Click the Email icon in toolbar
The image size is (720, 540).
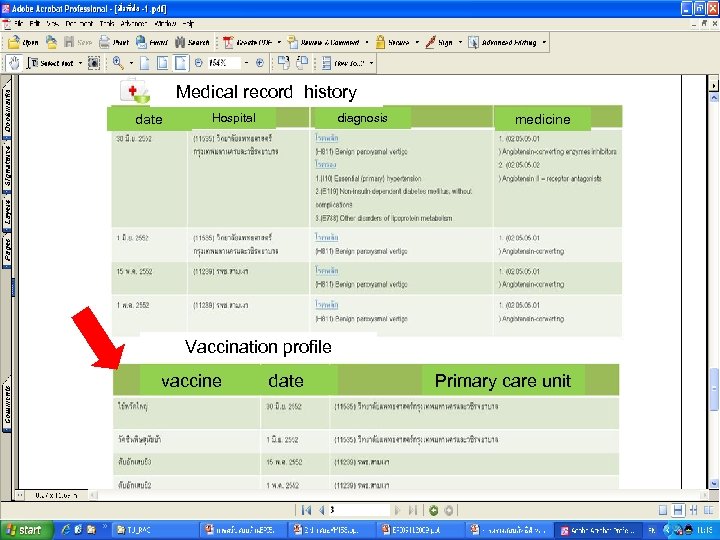pos(141,42)
